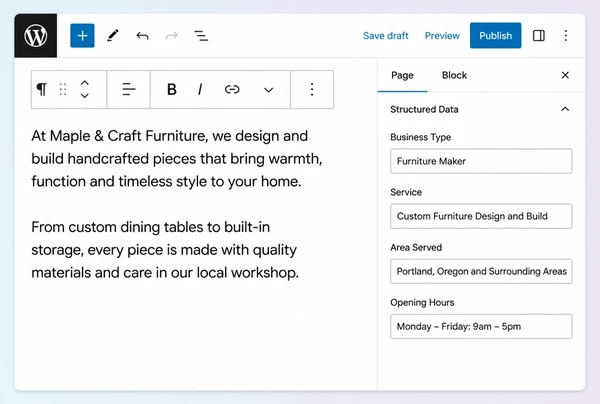
Task: Click the paragraph block type icon
Action: coord(41,89)
